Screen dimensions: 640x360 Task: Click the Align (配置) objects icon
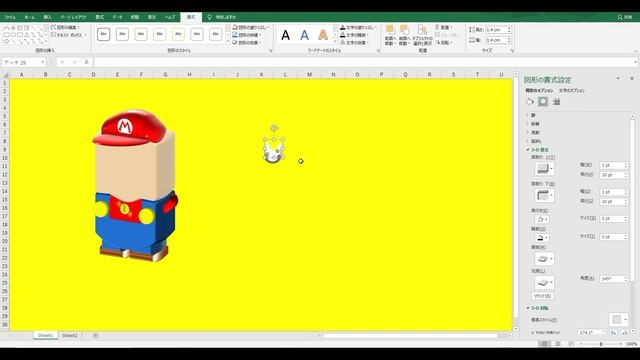pos(437,27)
